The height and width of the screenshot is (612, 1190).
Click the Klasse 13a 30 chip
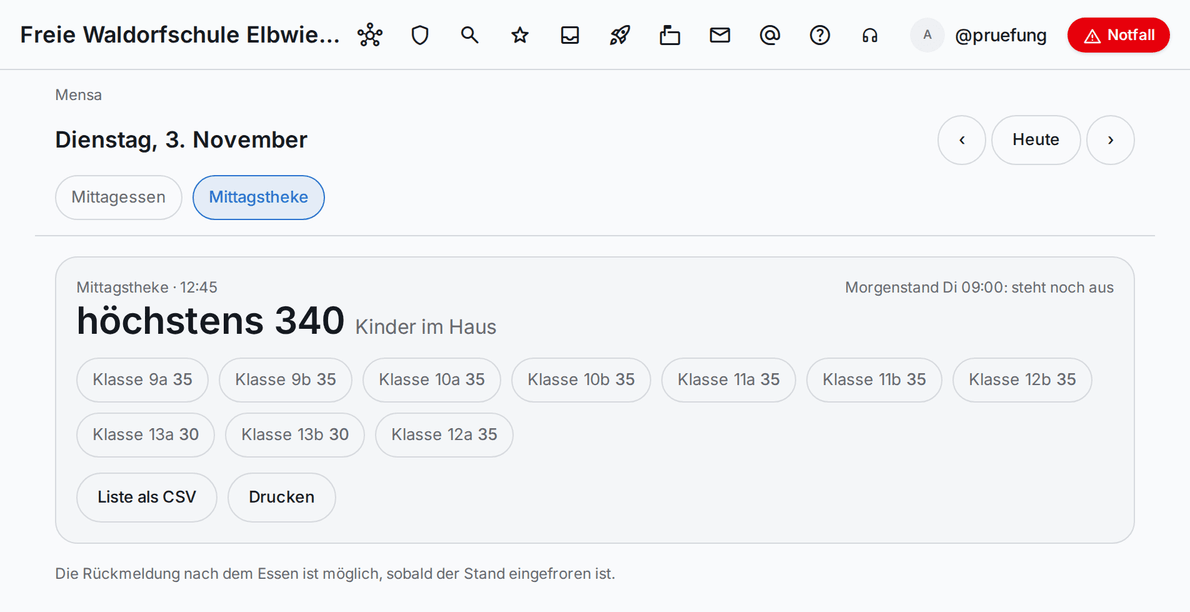pos(146,435)
